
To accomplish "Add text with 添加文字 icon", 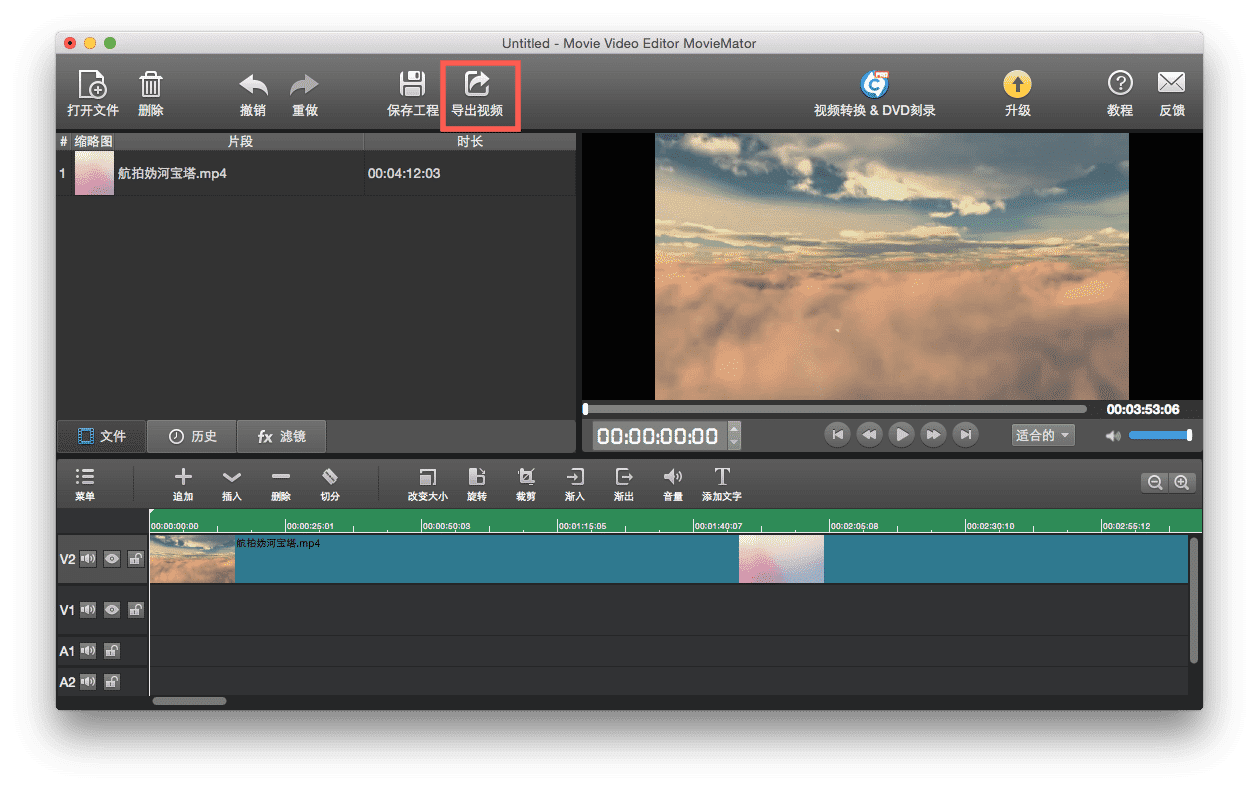I will point(722,485).
